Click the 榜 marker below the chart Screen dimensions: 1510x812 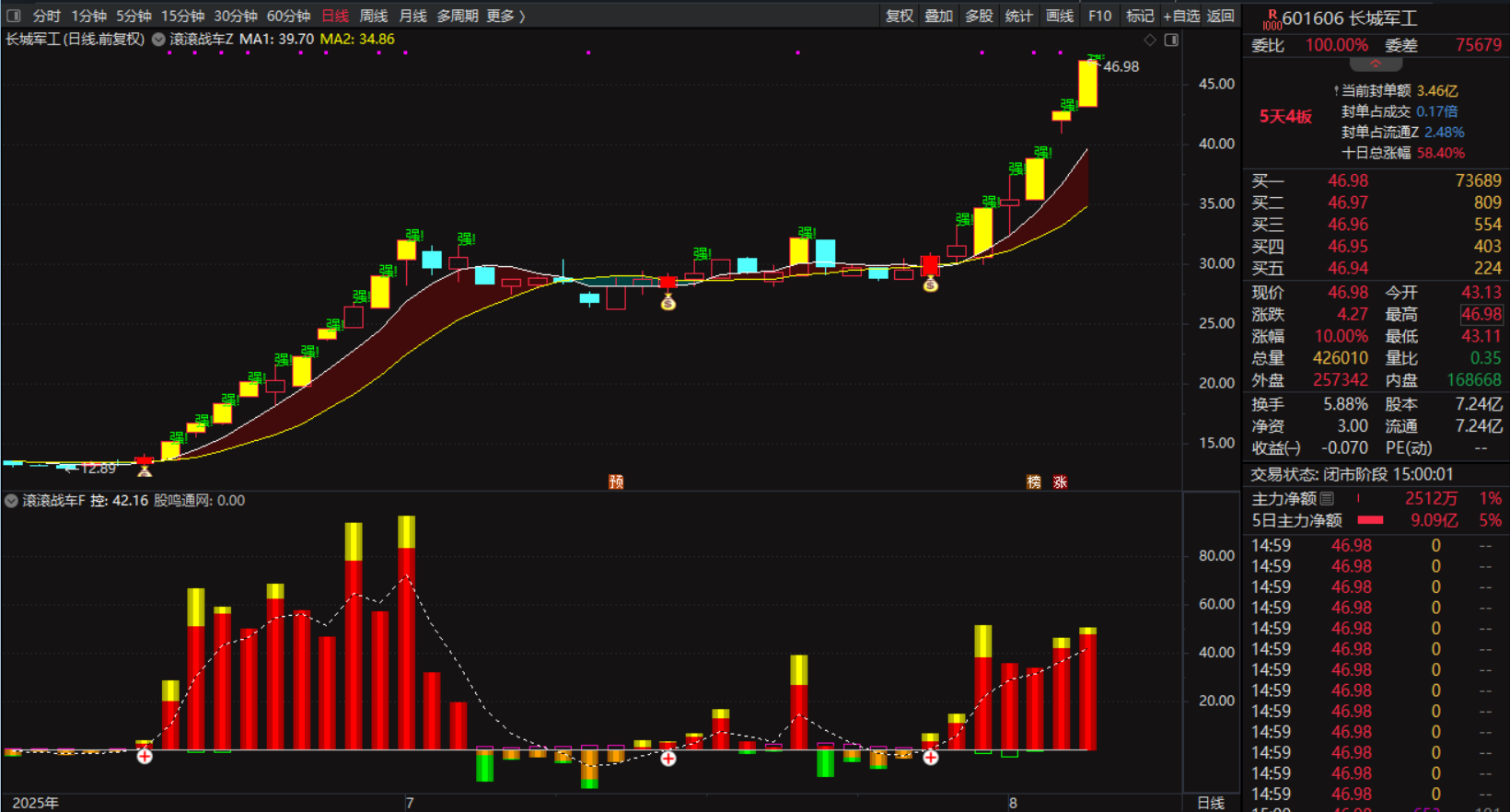pos(1034,481)
